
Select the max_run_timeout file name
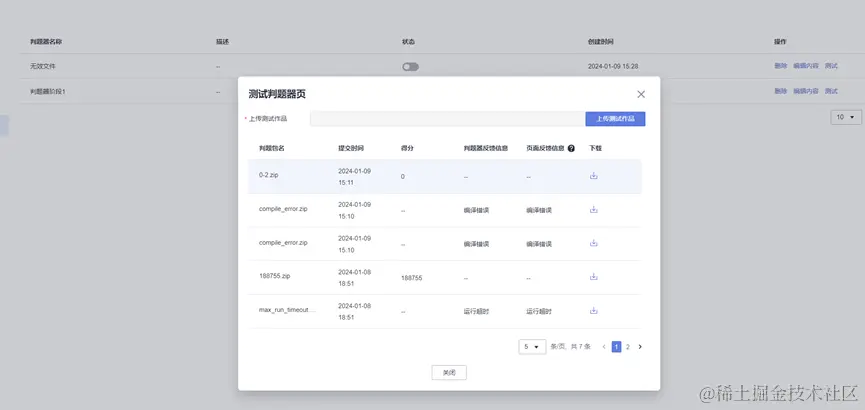(287, 310)
